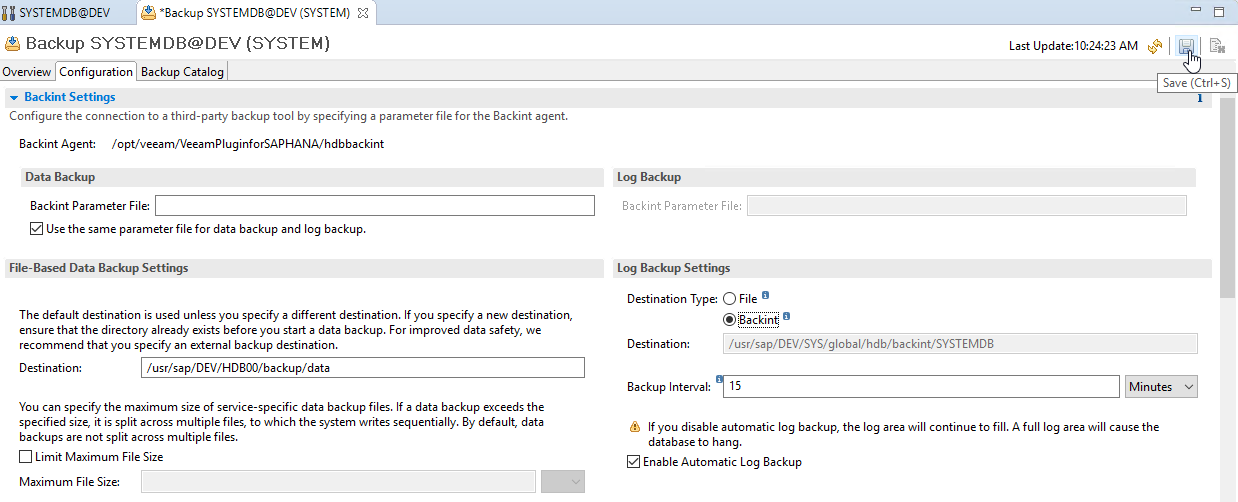The width and height of the screenshot is (1238, 502).
Task: Click the info icon next to Backup Interval
Action: click(x=719, y=382)
